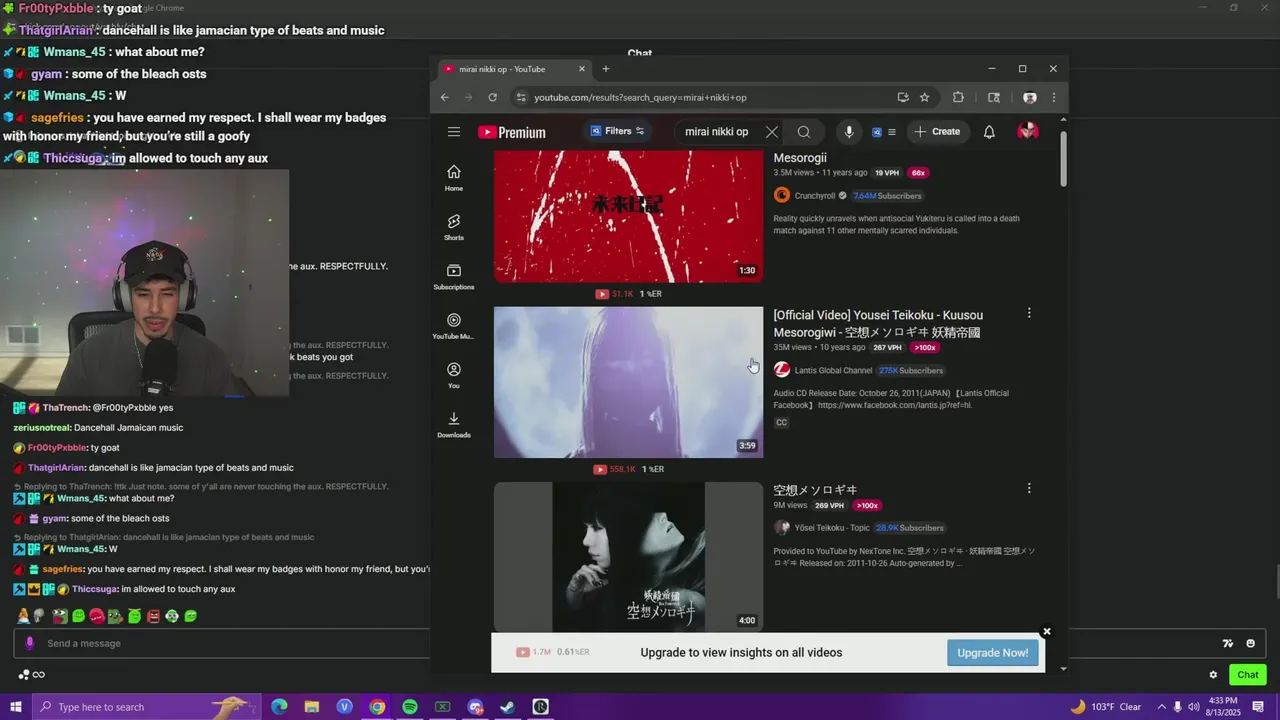1280x720 pixels.
Task: Click the Windows taskbar search box
Action: [146, 707]
